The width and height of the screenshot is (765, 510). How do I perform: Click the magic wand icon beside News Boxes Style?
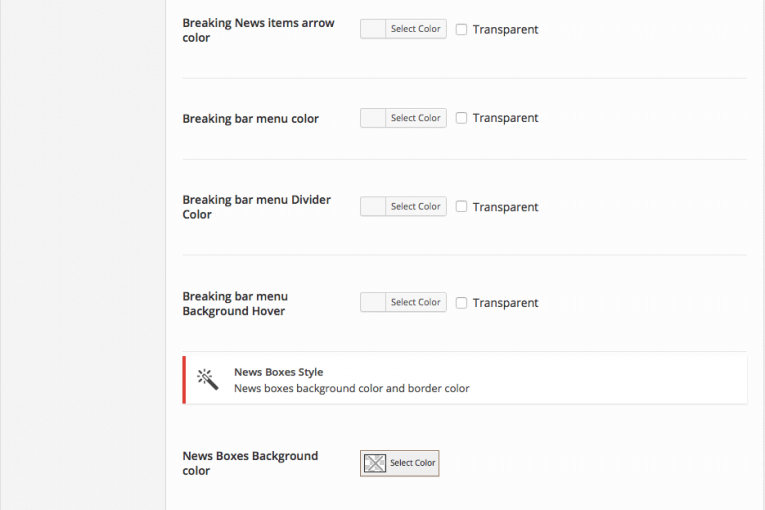(207, 379)
